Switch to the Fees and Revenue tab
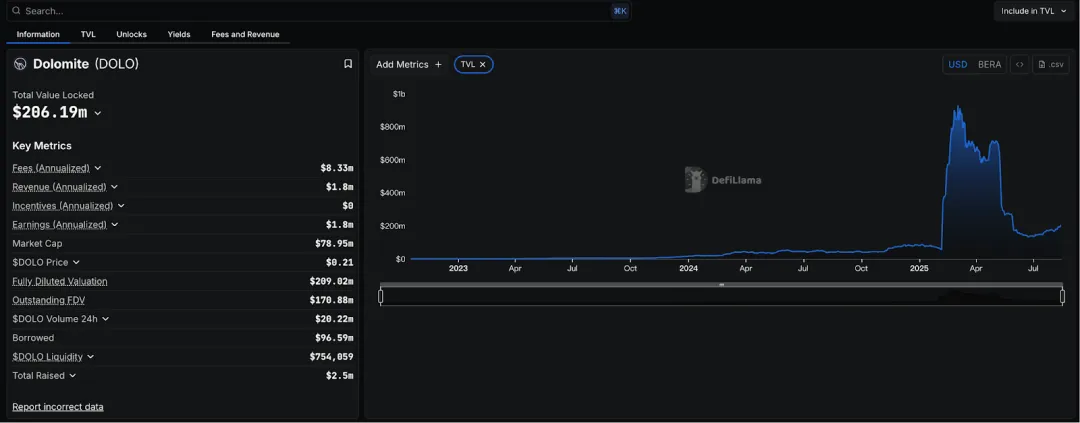The height and width of the screenshot is (423, 1080). point(245,34)
